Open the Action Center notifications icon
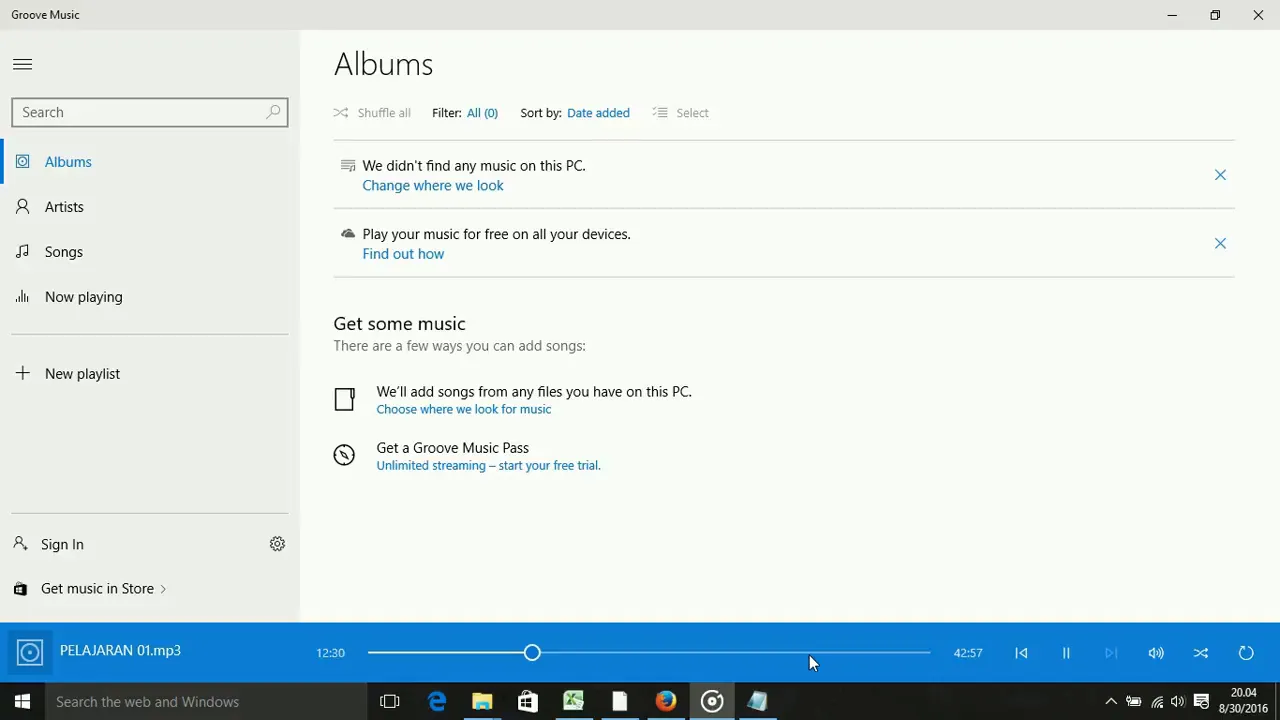Image resolution: width=1280 pixels, height=720 pixels. [x=1202, y=702]
